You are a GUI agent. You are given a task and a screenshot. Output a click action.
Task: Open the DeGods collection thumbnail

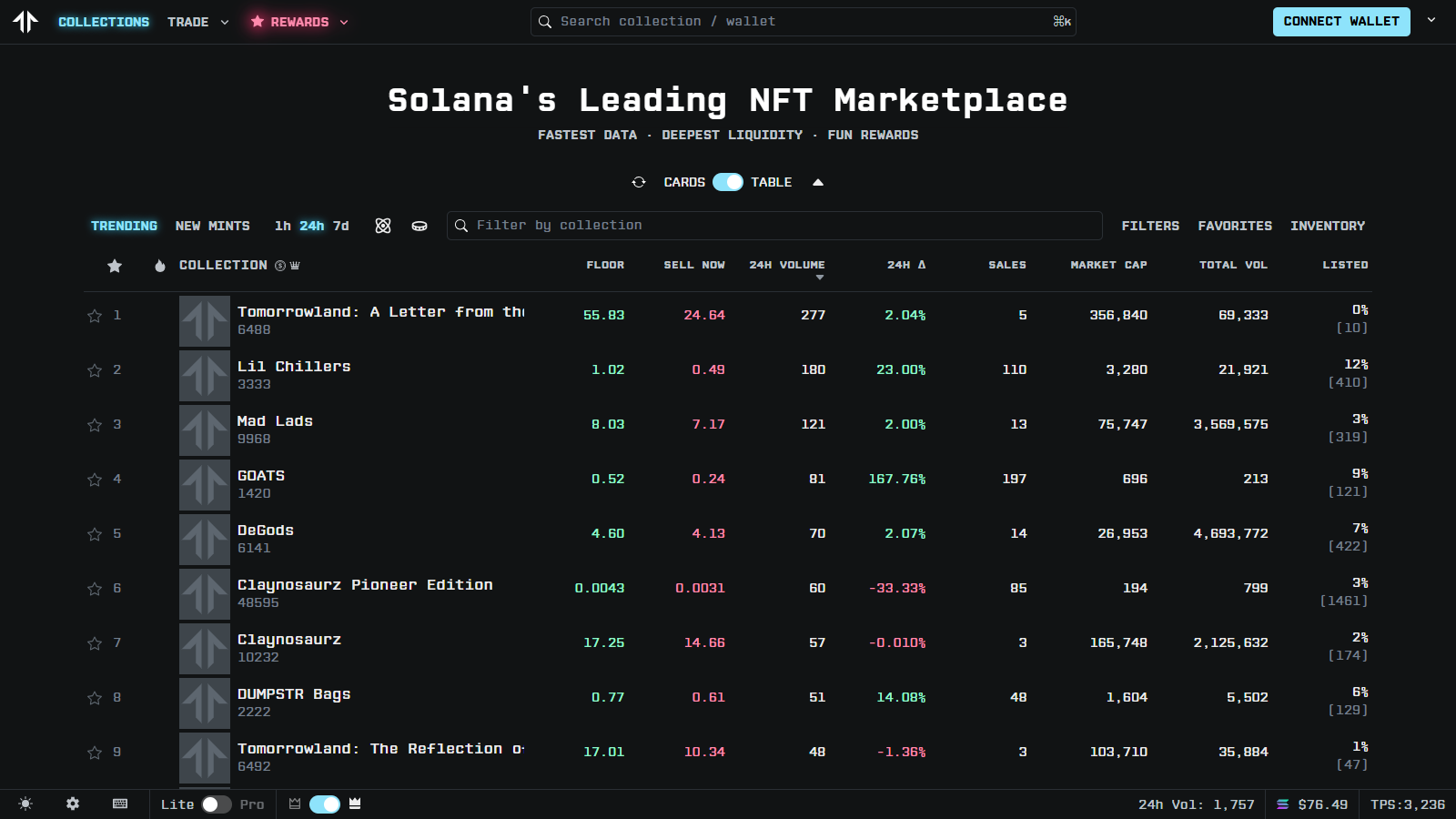click(x=205, y=540)
